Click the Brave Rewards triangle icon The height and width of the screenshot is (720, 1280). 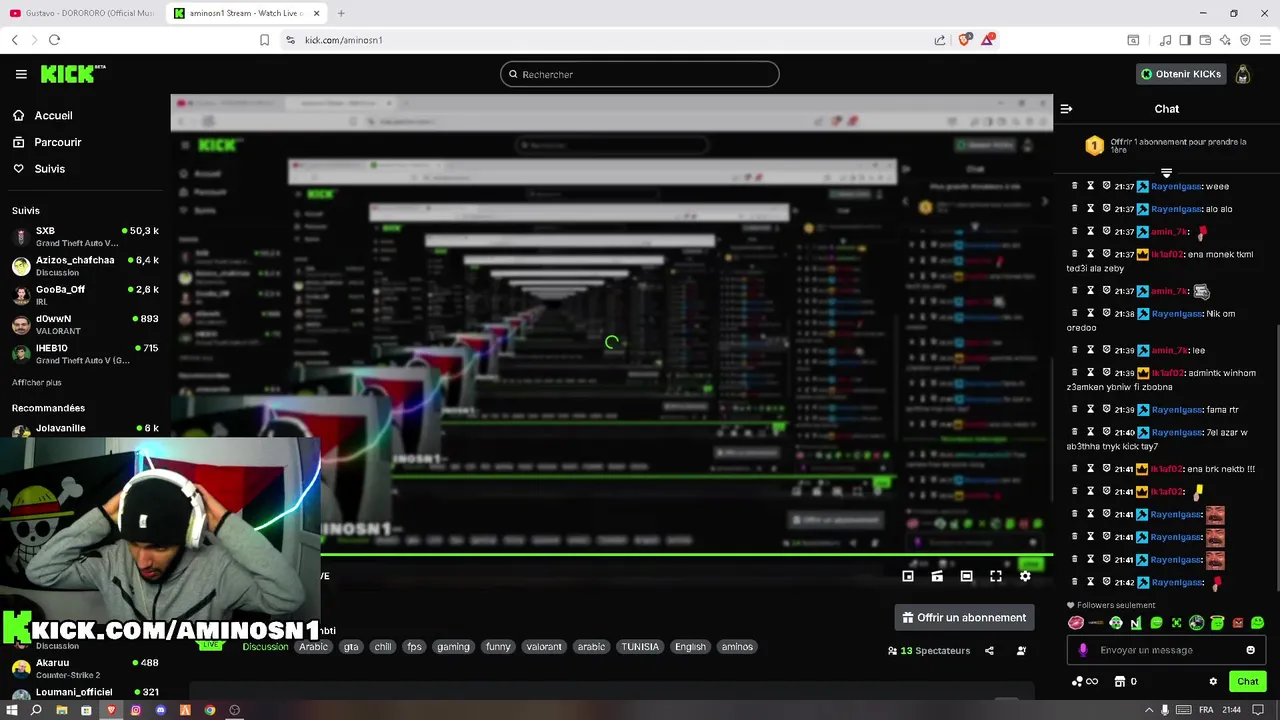point(989,40)
